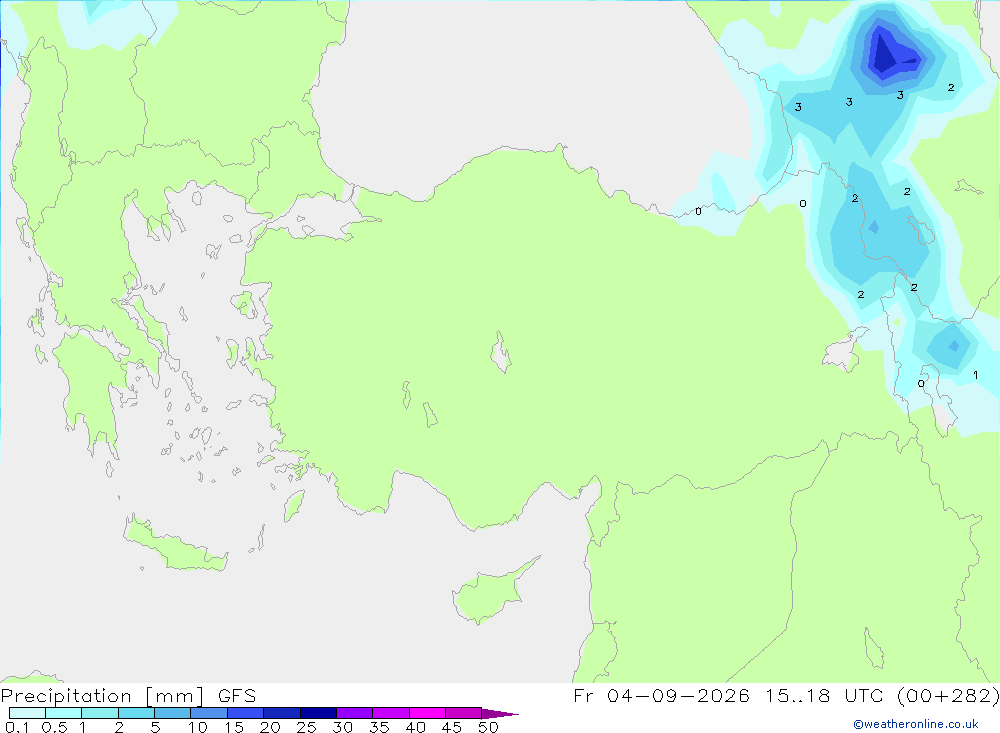Click the legend value "50"

tap(488, 727)
